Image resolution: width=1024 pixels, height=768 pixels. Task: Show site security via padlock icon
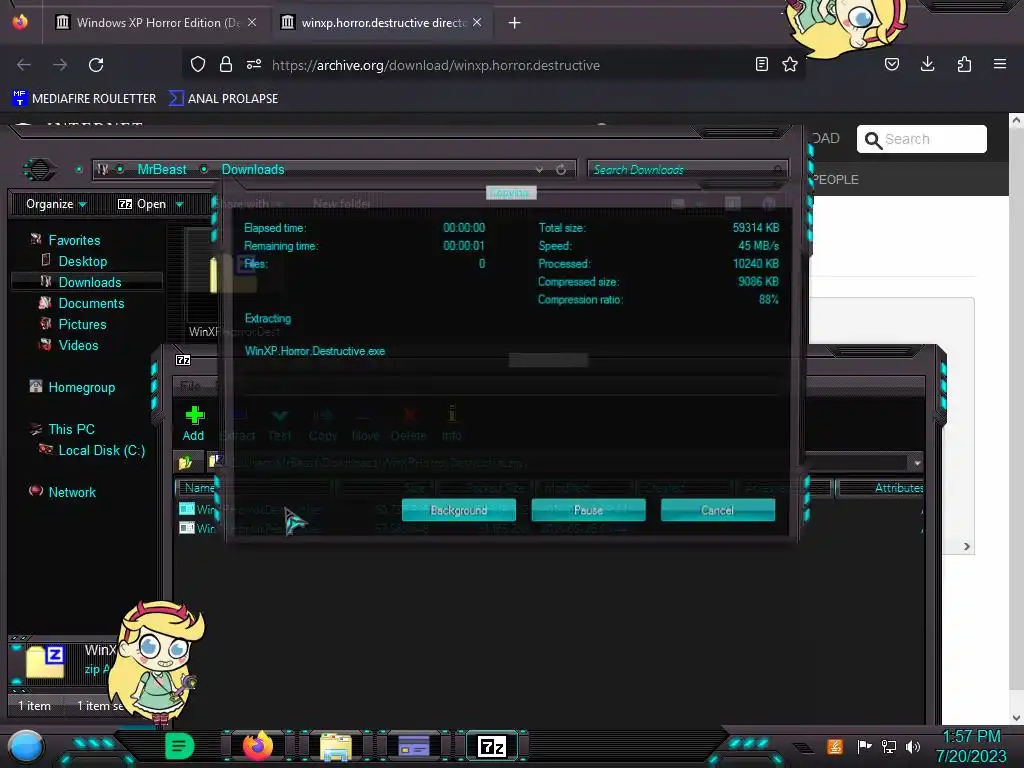point(226,64)
